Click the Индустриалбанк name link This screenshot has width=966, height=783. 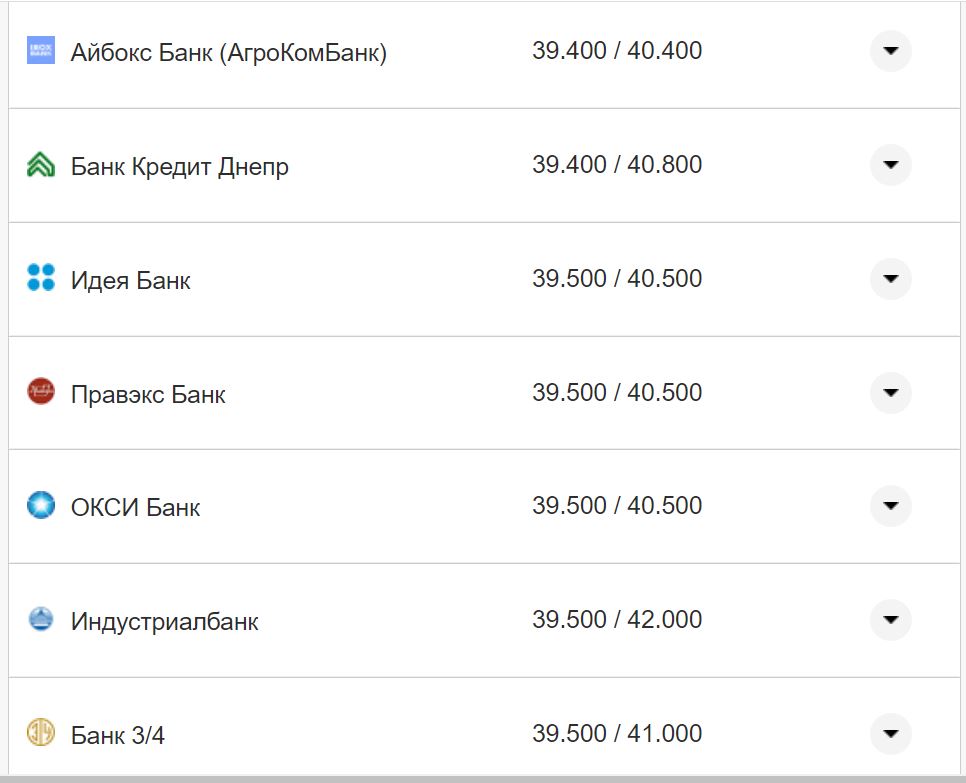[x=164, y=621]
